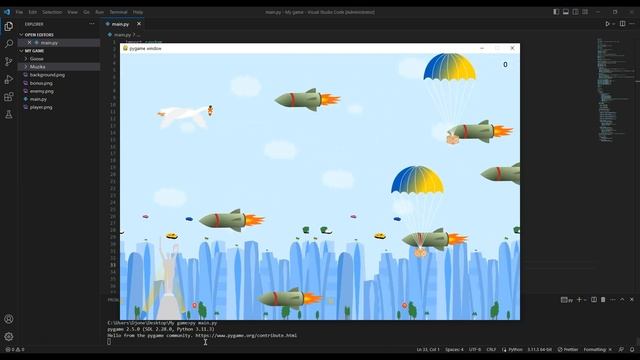This screenshot has width=640, height=360.
Task: Kill terminal with trash icon
Action: 603,300
